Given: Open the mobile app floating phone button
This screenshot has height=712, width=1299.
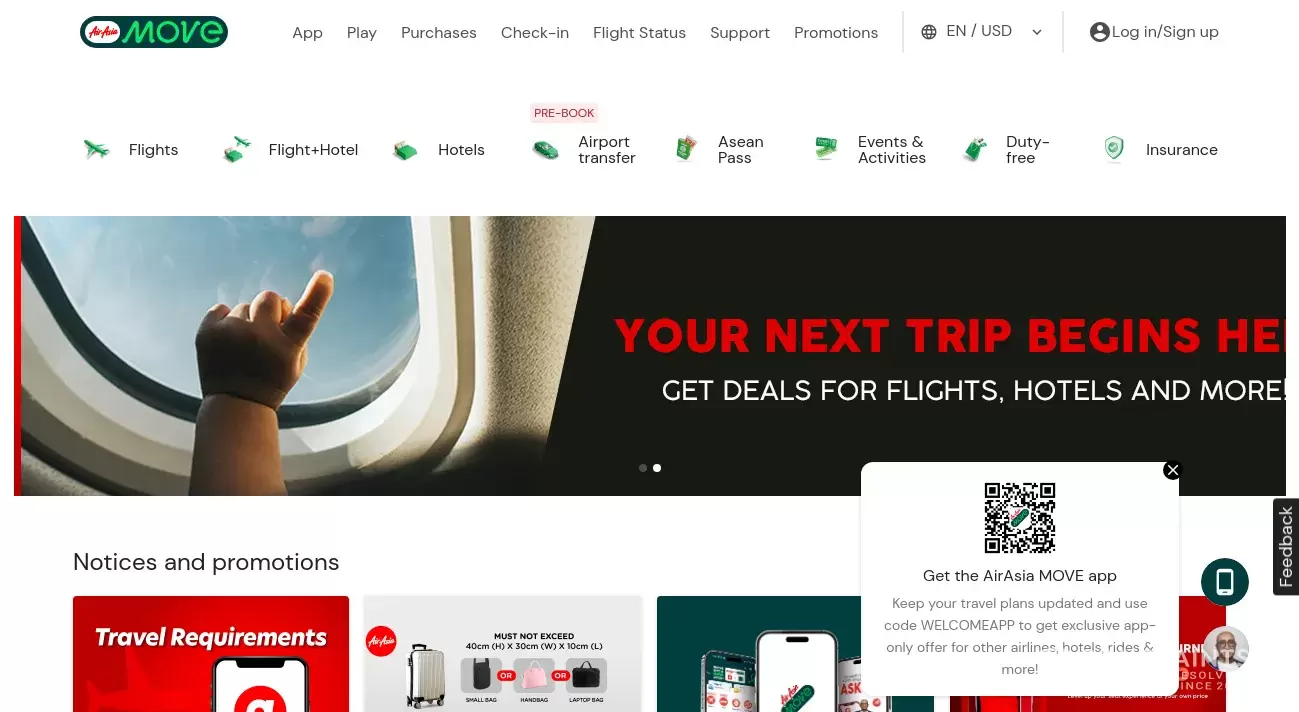Looking at the screenshot, I should click(1225, 582).
